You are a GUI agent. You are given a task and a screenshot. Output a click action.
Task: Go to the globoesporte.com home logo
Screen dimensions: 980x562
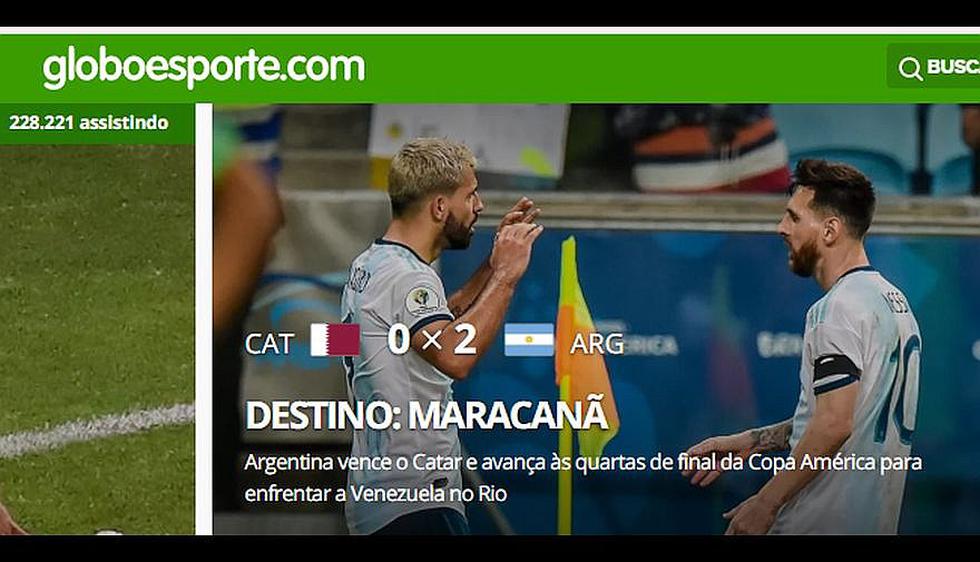pos(204,68)
